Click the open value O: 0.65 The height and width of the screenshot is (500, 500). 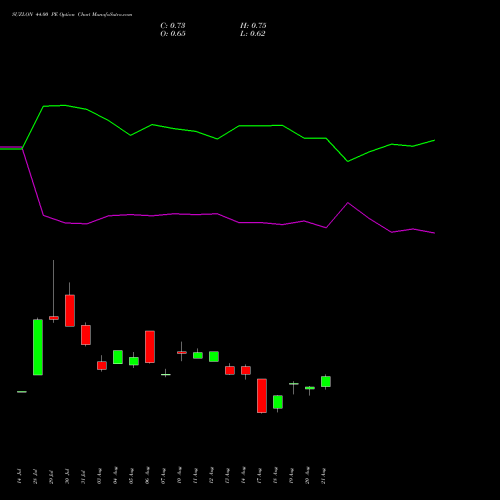point(173,34)
